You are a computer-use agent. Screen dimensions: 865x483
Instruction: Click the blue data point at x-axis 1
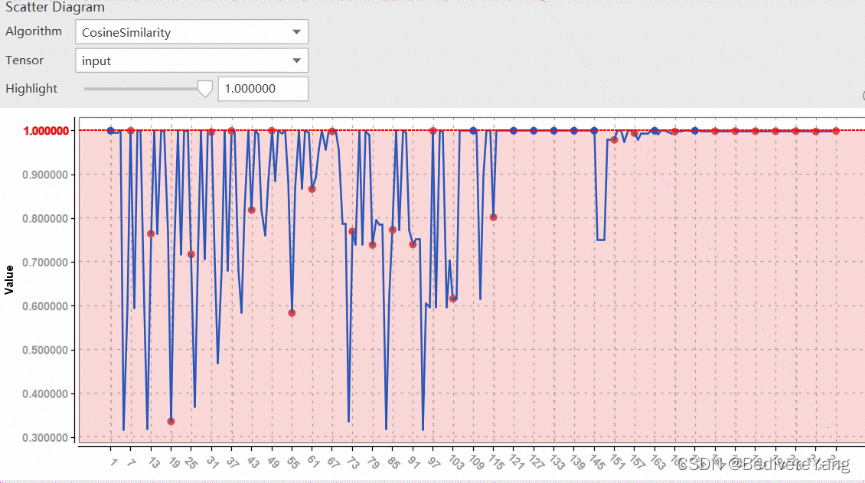pyautogui.click(x=110, y=131)
